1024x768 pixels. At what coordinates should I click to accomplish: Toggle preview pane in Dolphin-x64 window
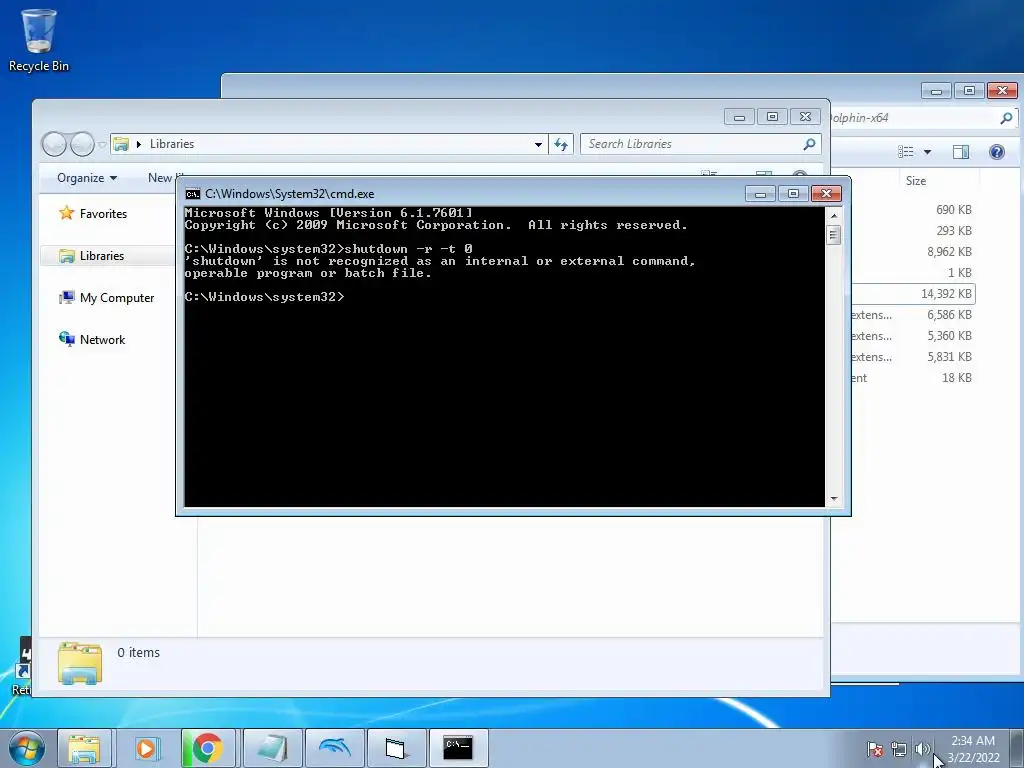pos(961,152)
